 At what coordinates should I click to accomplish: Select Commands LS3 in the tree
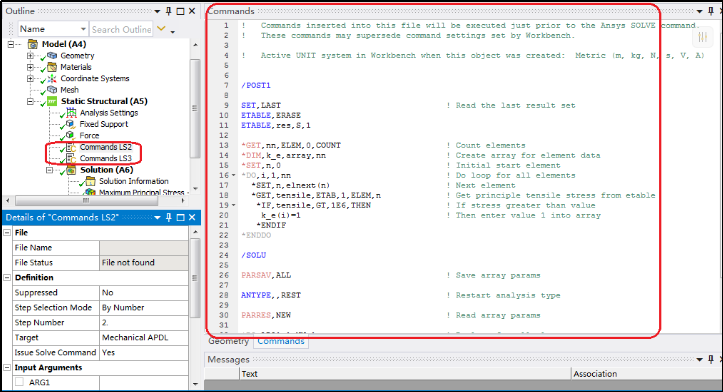(x=106, y=158)
